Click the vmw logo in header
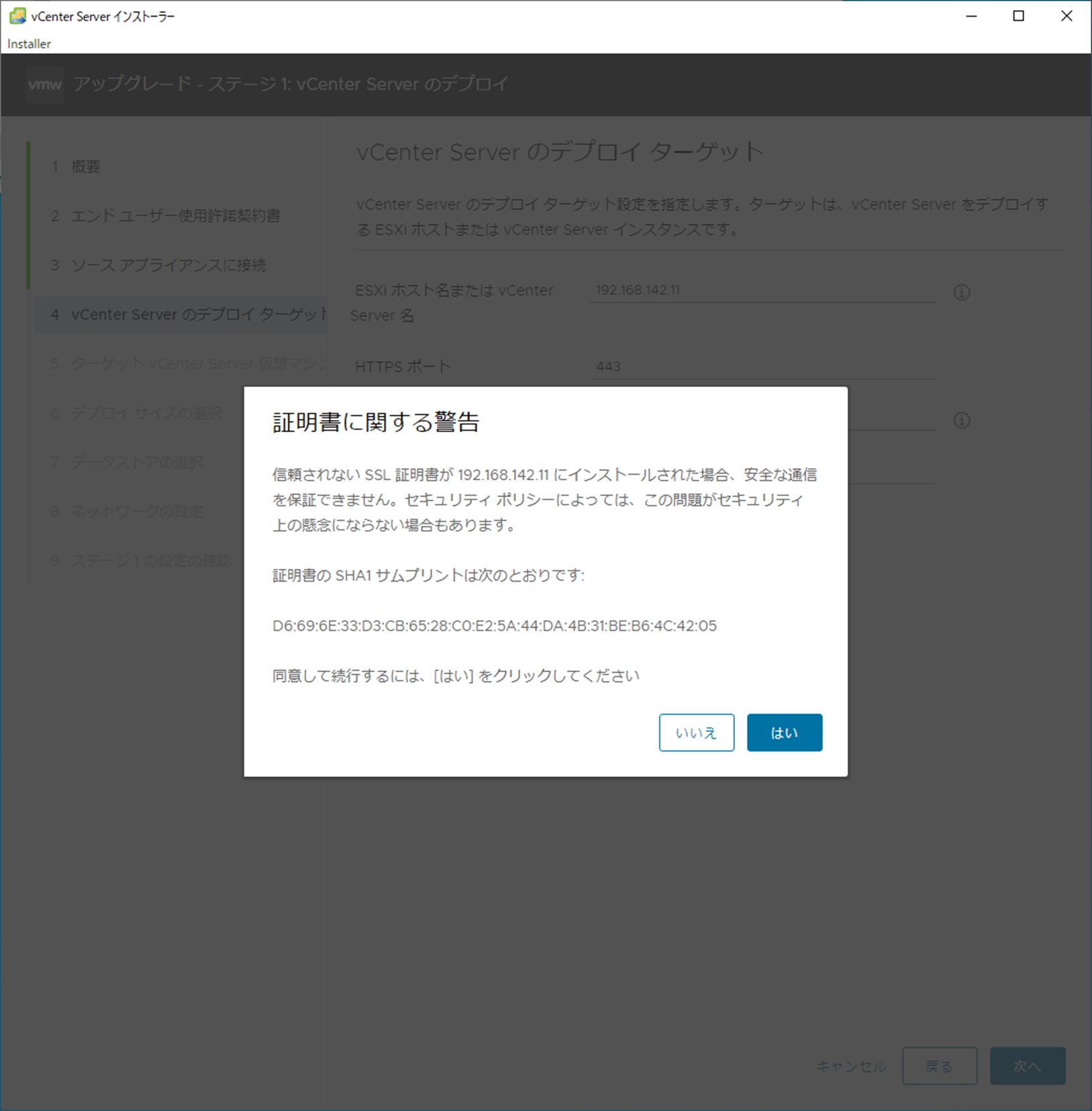Screen dimensions: 1092x1111 point(45,85)
